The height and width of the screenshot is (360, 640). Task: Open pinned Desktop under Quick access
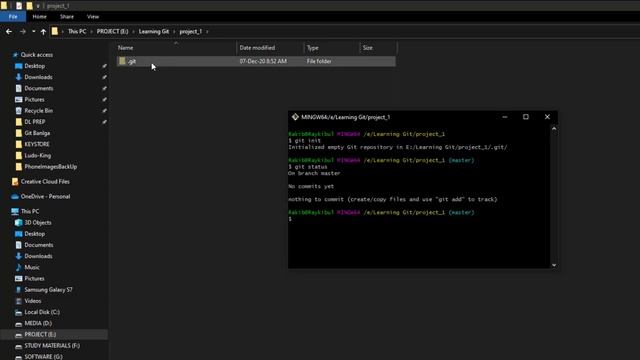pos(35,66)
